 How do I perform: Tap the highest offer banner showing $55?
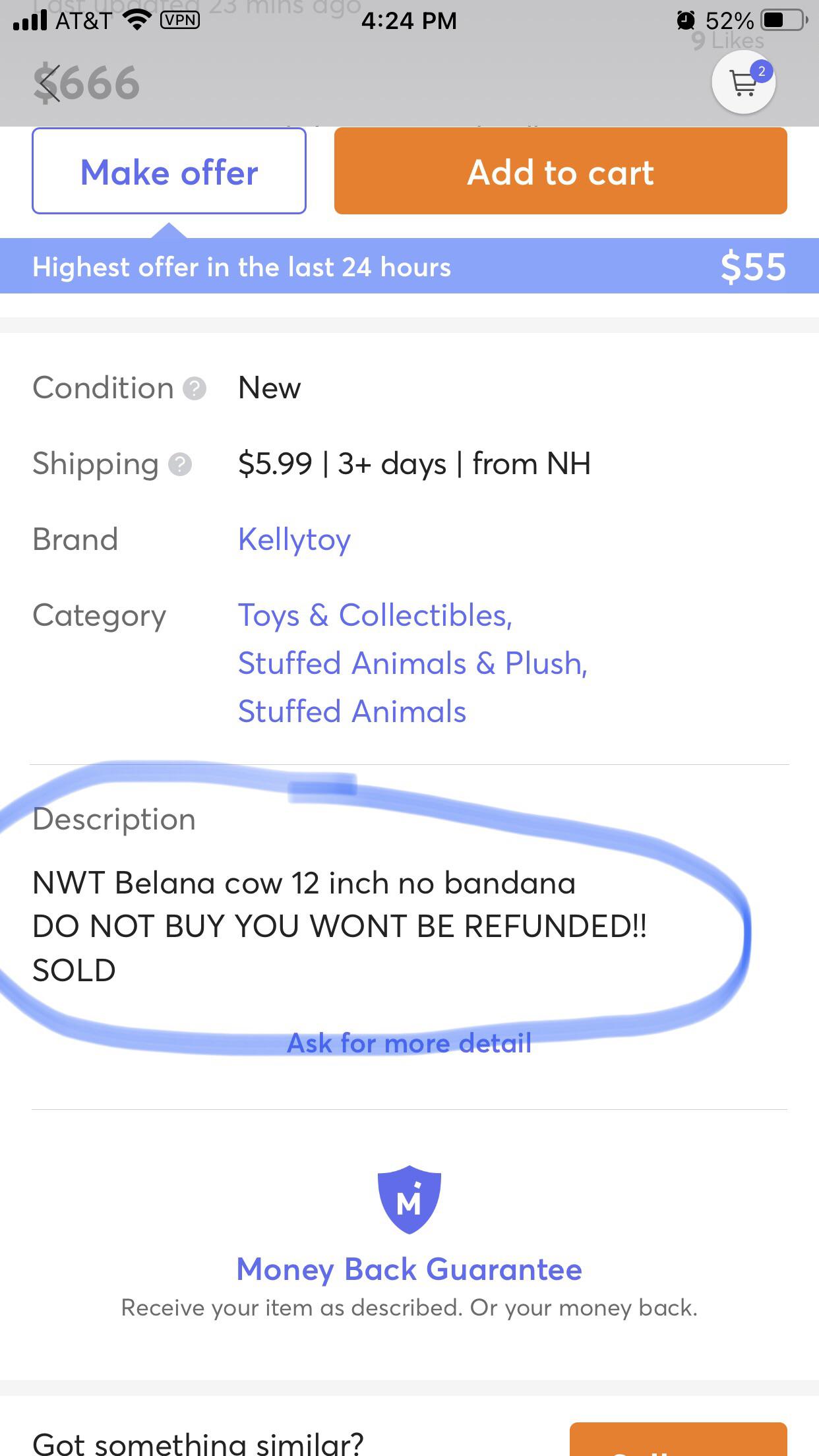click(x=409, y=266)
